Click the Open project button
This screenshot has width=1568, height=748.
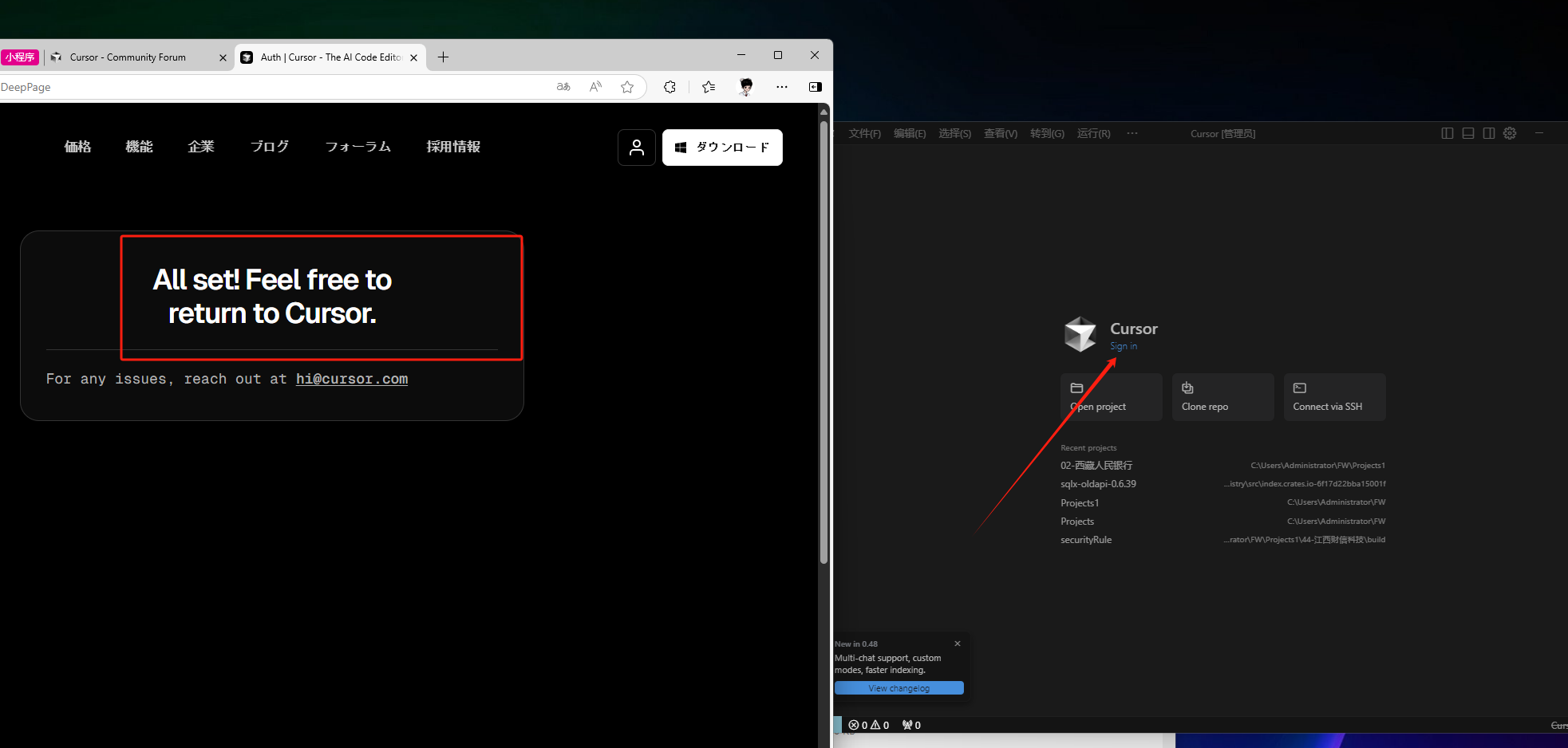click(x=1112, y=397)
